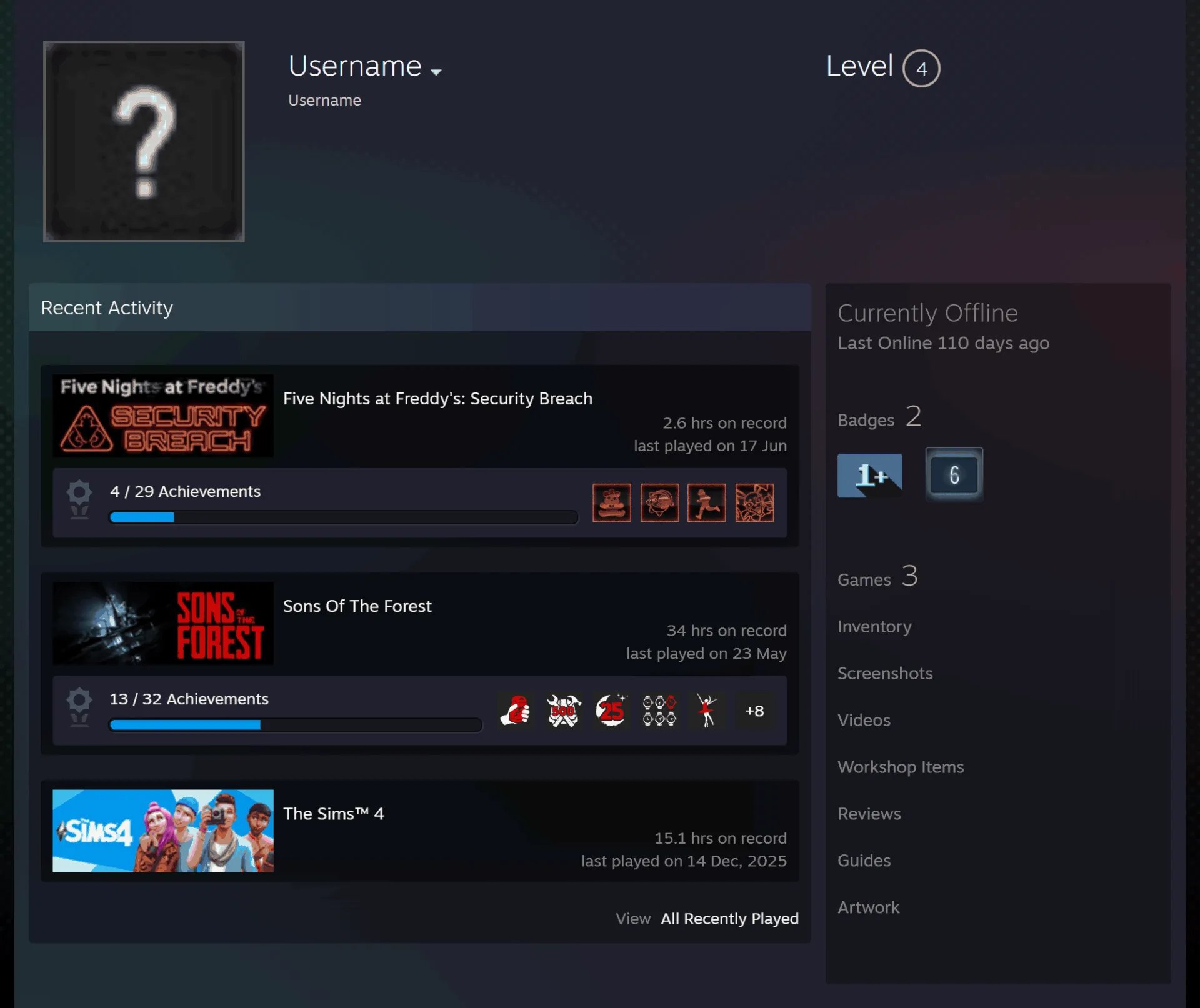Open the dancing figure achievement icon
The height and width of the screenshot is (1008, 1200).
(707, 711)
